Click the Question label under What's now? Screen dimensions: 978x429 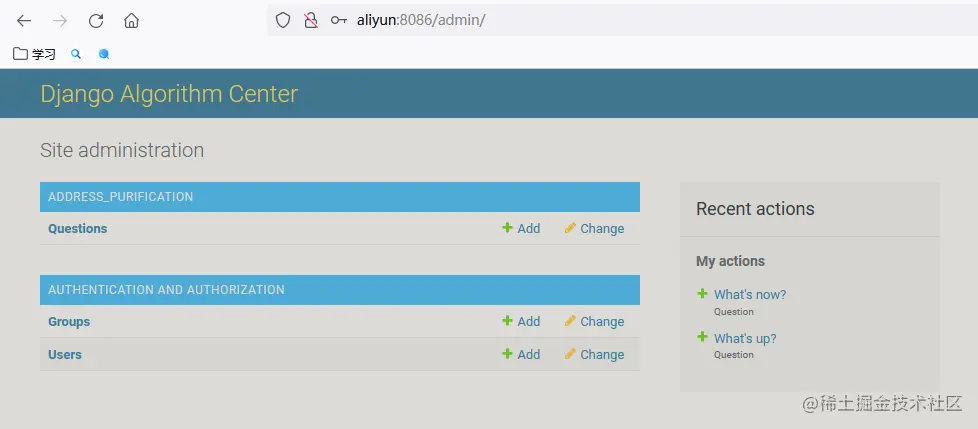coord(734,312)
